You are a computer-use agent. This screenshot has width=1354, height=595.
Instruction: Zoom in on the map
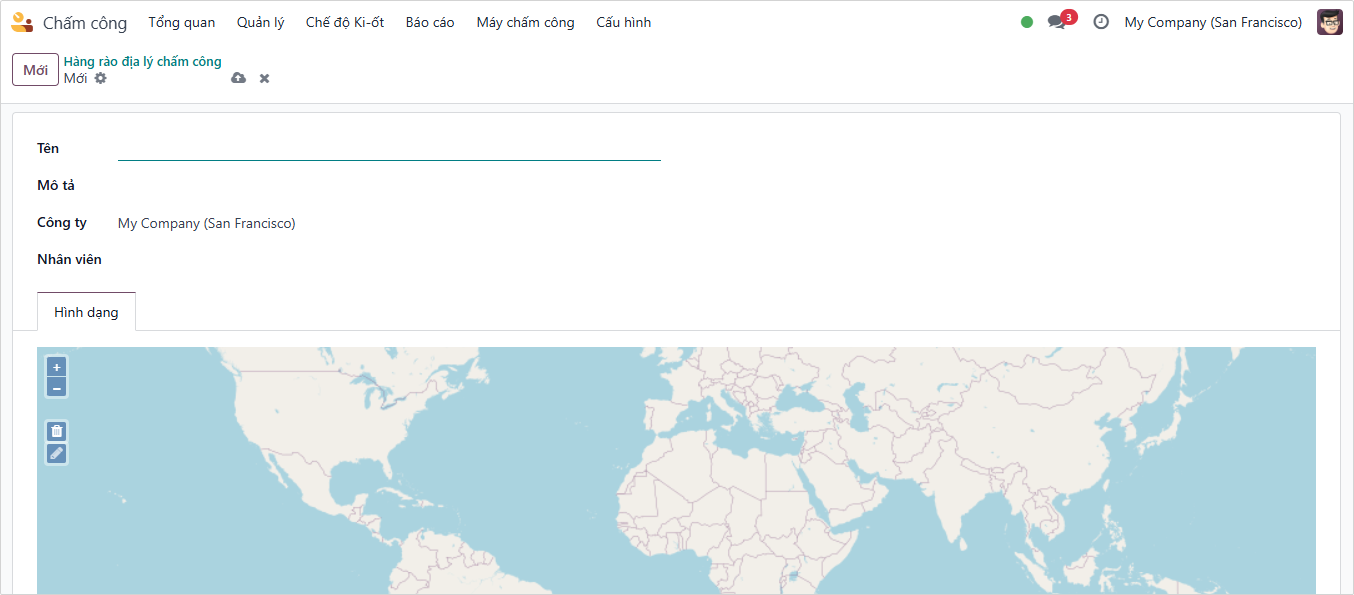57,367
